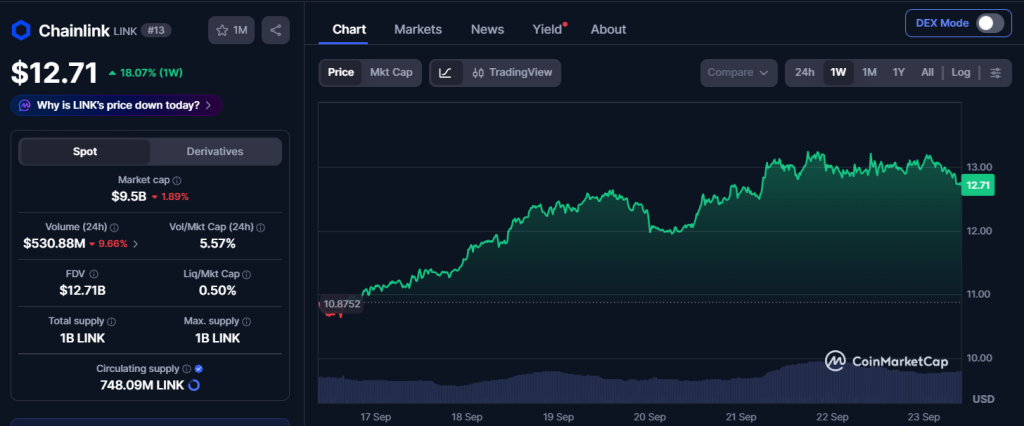
Task: Select the Mkt Cap toggle option
Action: pyautogui.click(x=391, y=73)
